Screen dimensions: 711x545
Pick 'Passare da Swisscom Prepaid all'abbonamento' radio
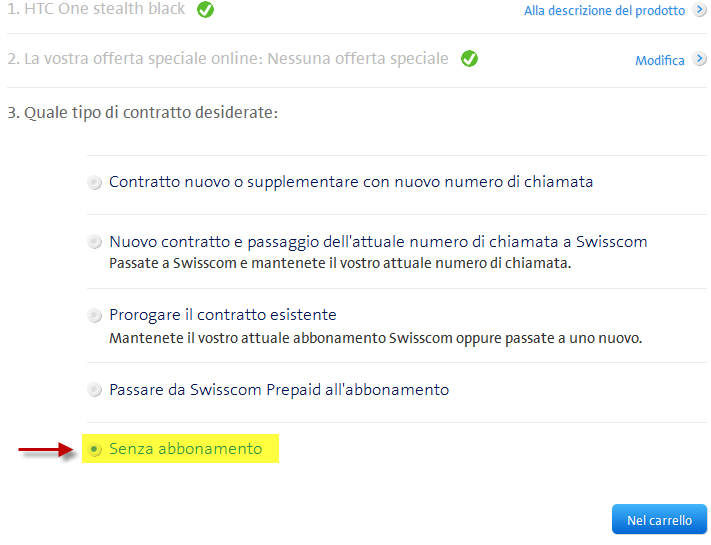[x=94, y=390]
